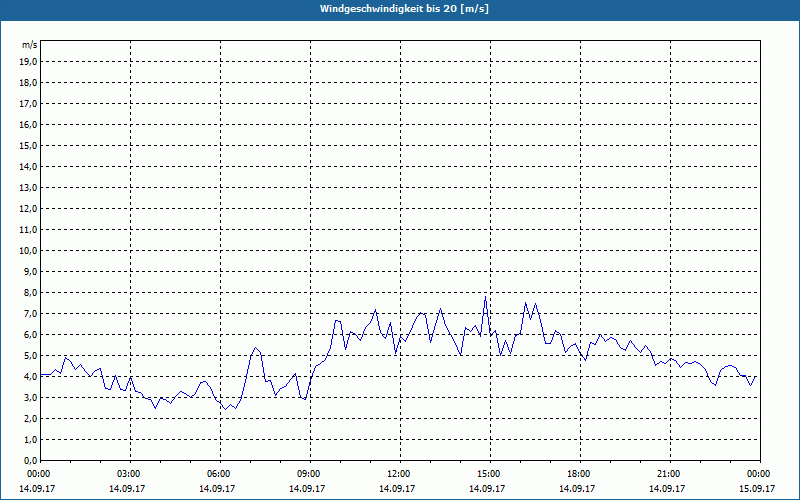Click the 16,0 y-axis value

[x=28, y=124]
